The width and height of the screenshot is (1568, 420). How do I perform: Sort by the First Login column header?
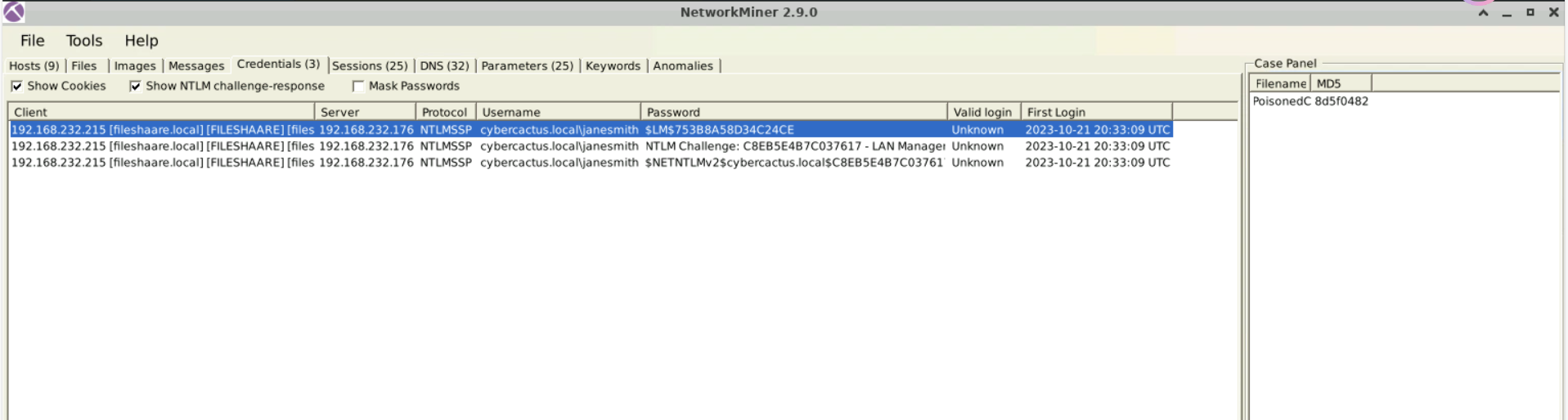(x=1097, y=112)
